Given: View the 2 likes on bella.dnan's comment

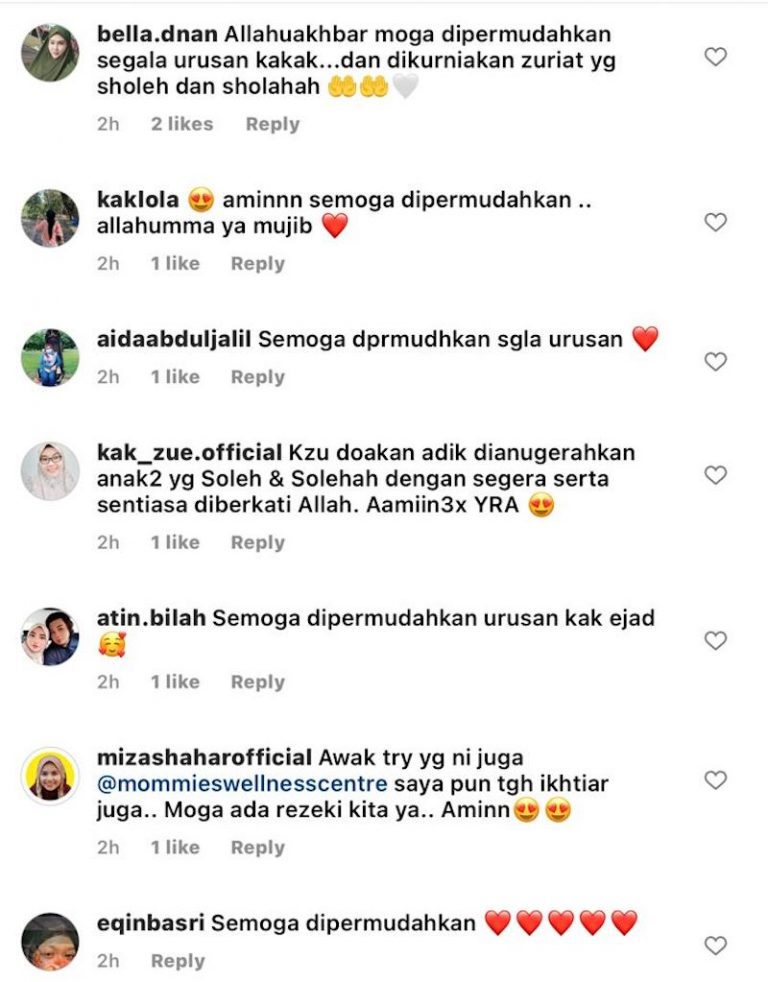Looking at the screenshot, I should click(182, 124).
